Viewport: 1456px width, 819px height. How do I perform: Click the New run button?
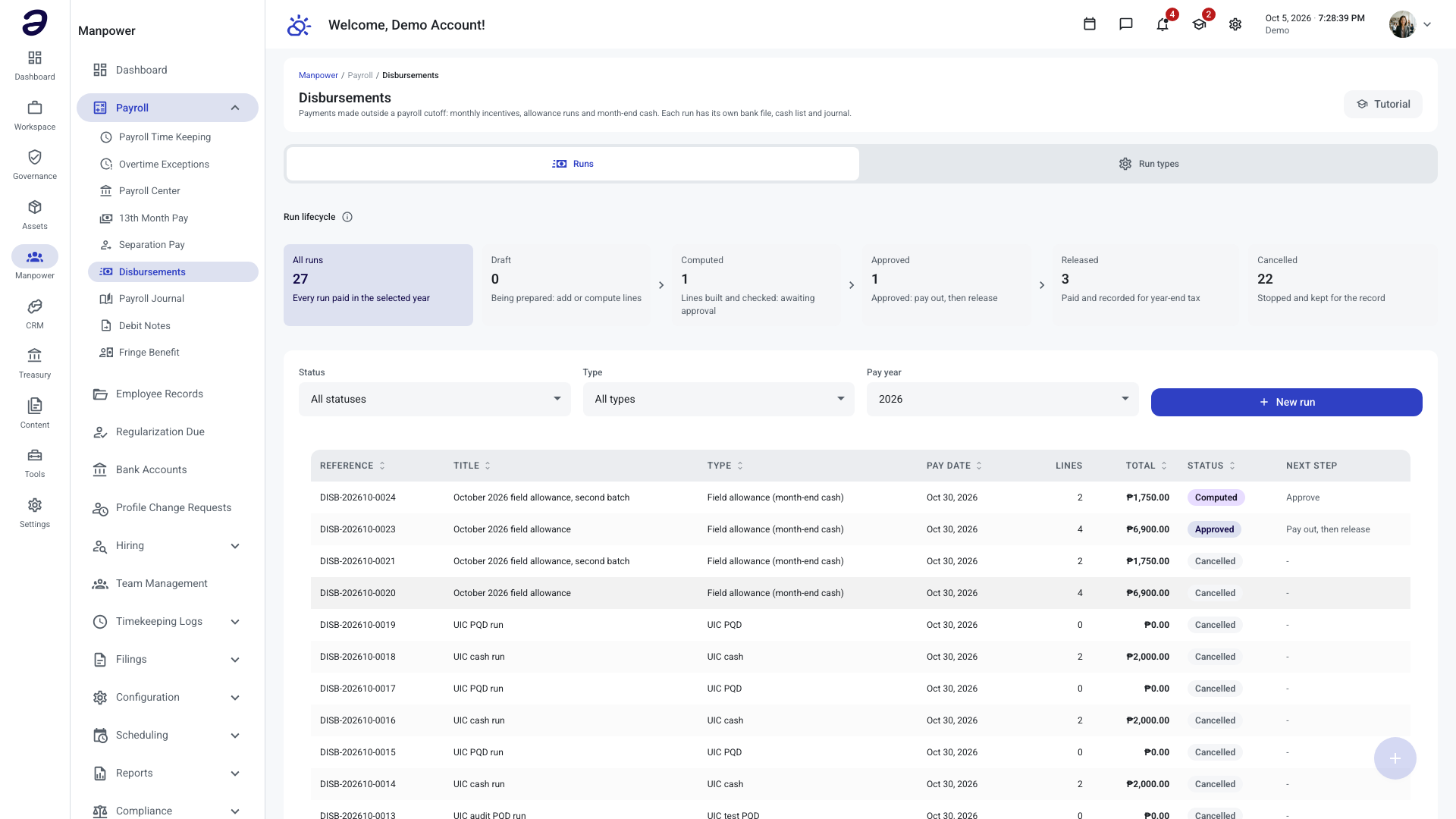coord(1286,402)
